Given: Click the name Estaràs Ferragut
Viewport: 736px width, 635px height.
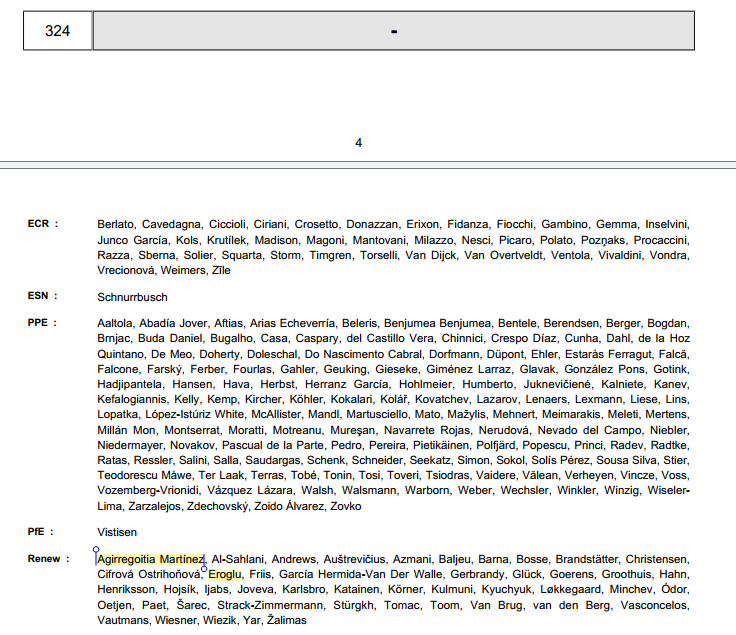Looking at the screenshot, I should (608, 354).
